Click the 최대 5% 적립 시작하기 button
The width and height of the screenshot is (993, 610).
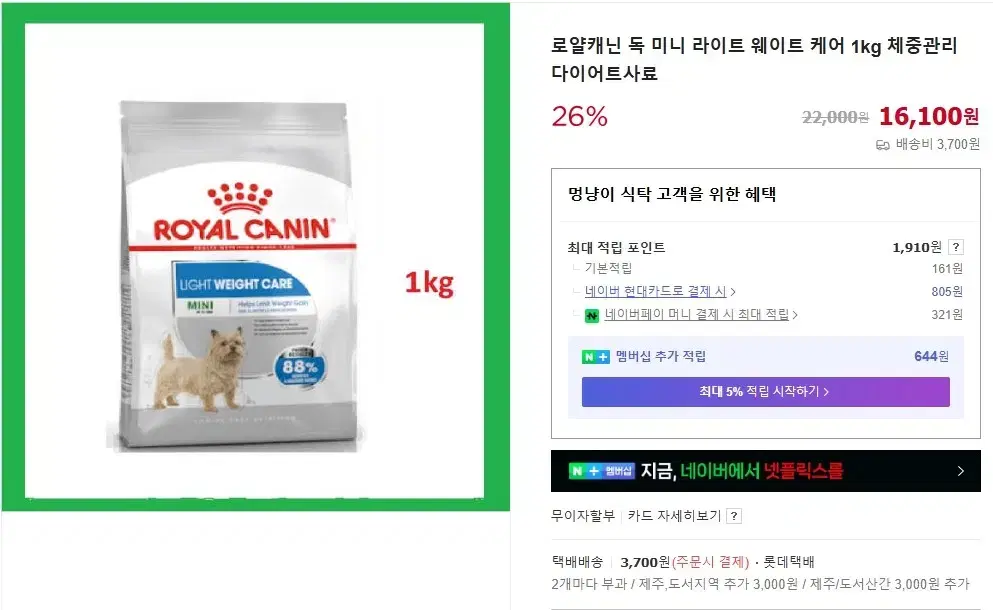pyautogui.click(x=765, y=391)
